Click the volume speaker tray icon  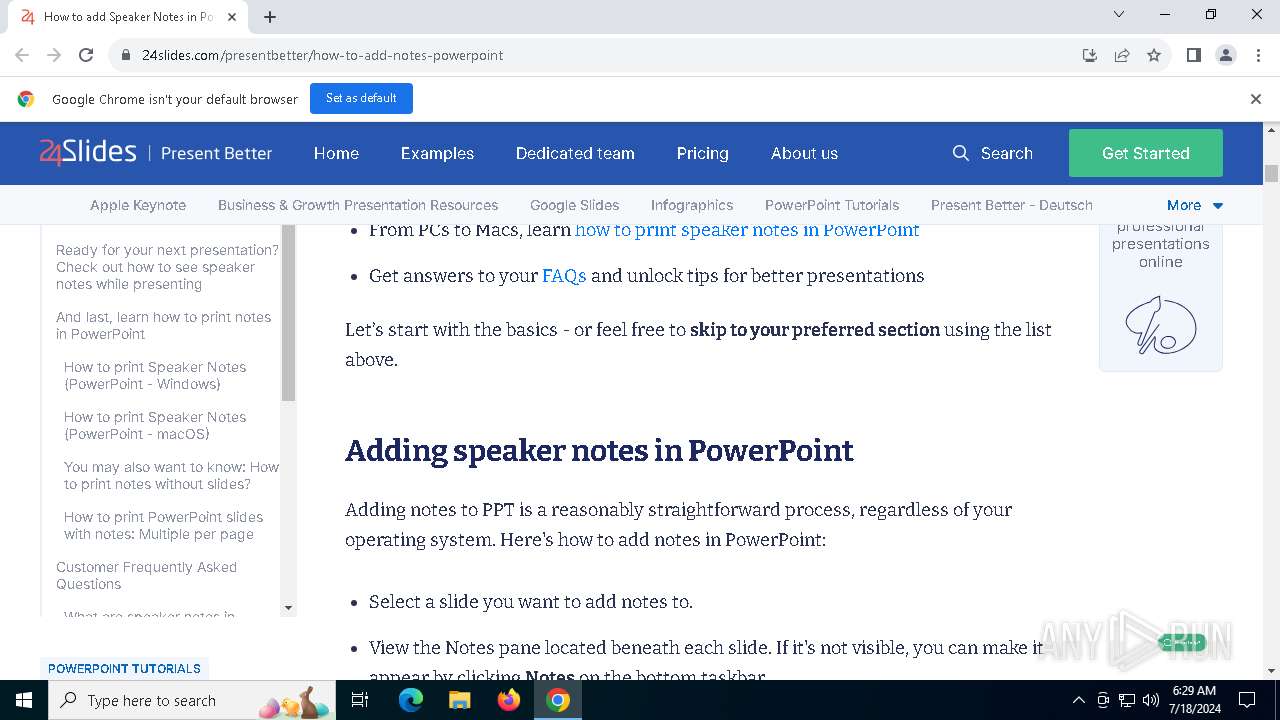1151,700
